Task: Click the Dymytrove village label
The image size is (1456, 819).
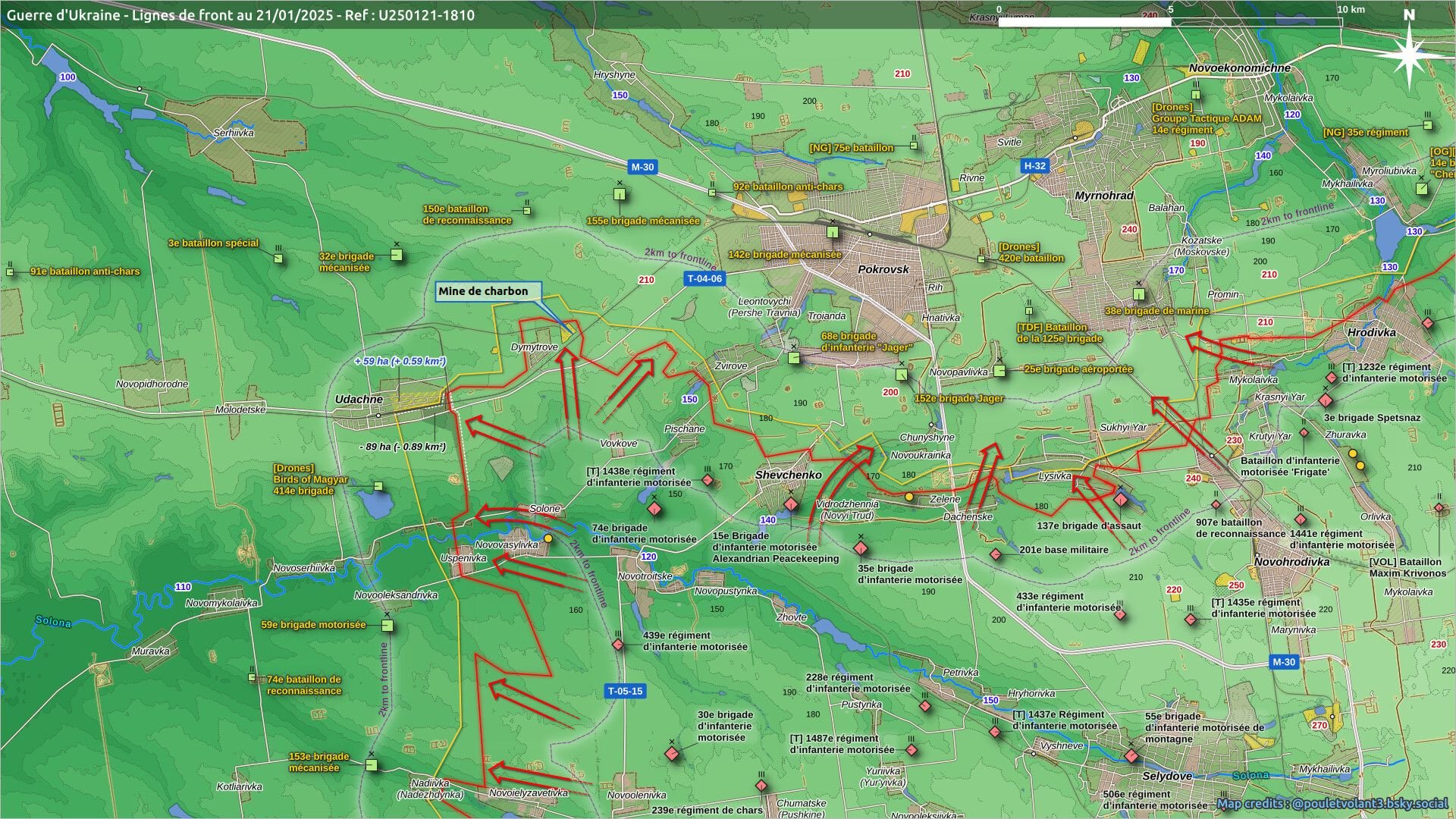Action: pos(534,347)
